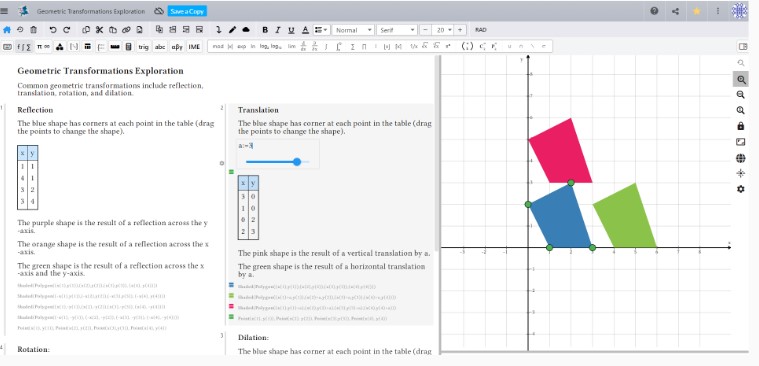Open the font size 20 dropdown
Viewport: 759px width, 366px height.
click(443, 30)
